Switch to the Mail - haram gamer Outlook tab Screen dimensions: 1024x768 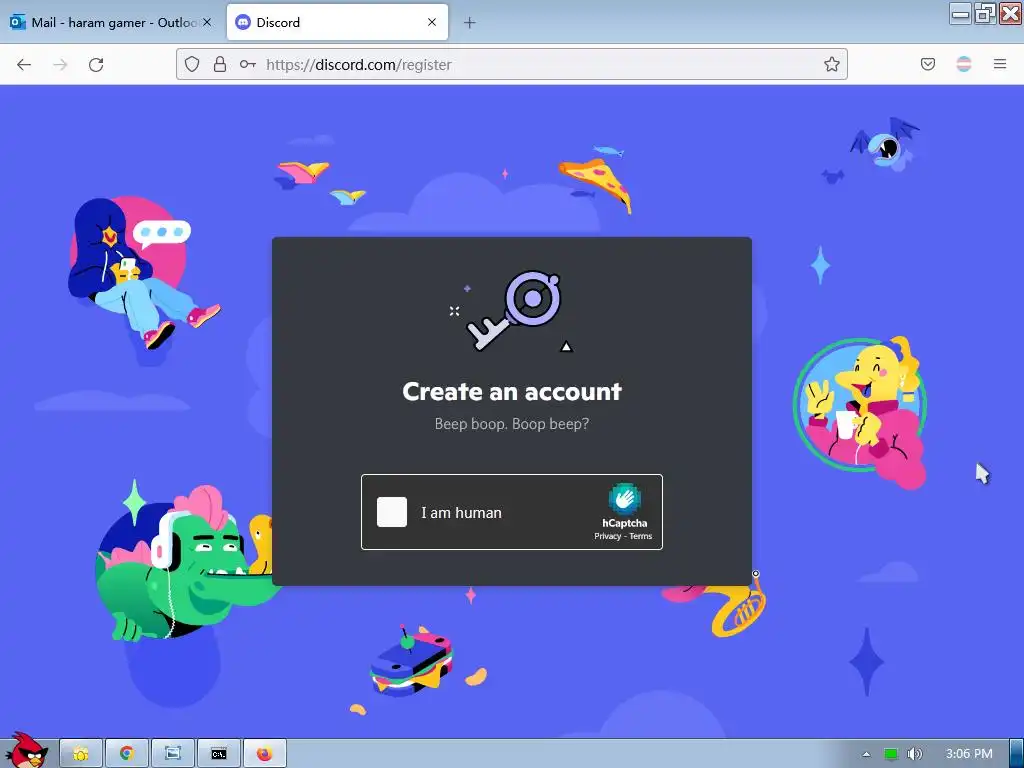[x=113, y=22]
